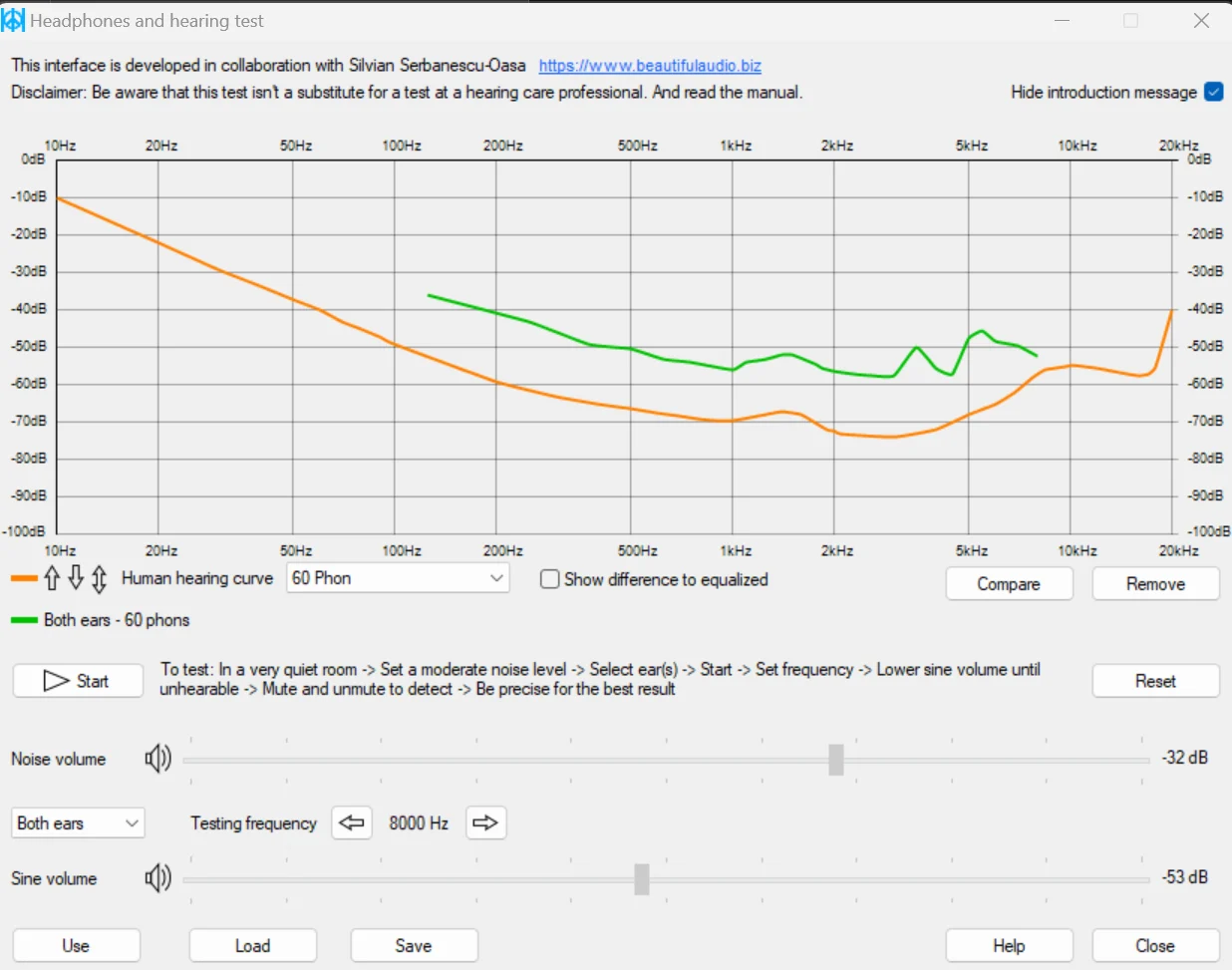
Task: Click the noise volume slider handle
Action: (x=836, y=760)
